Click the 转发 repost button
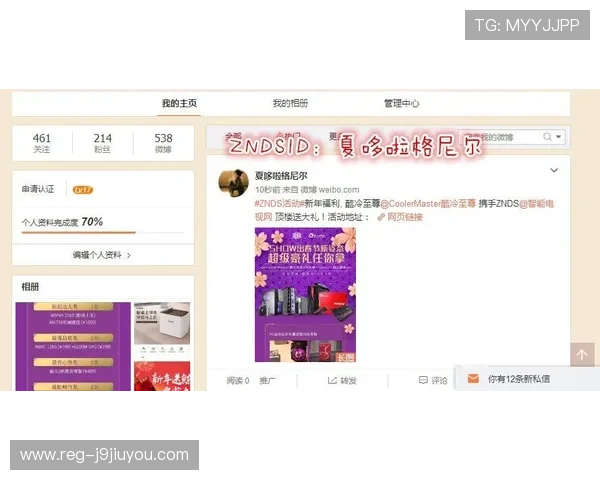The image size is (600, 480). pos(342,380)
